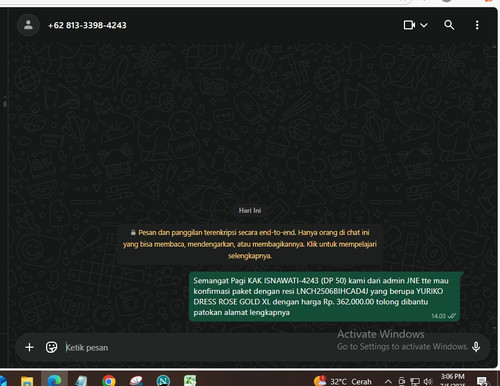The image size is (500, 386).
Task: Open the volume control tray icon
Action: pyautogui.click(x=428, y=381)
